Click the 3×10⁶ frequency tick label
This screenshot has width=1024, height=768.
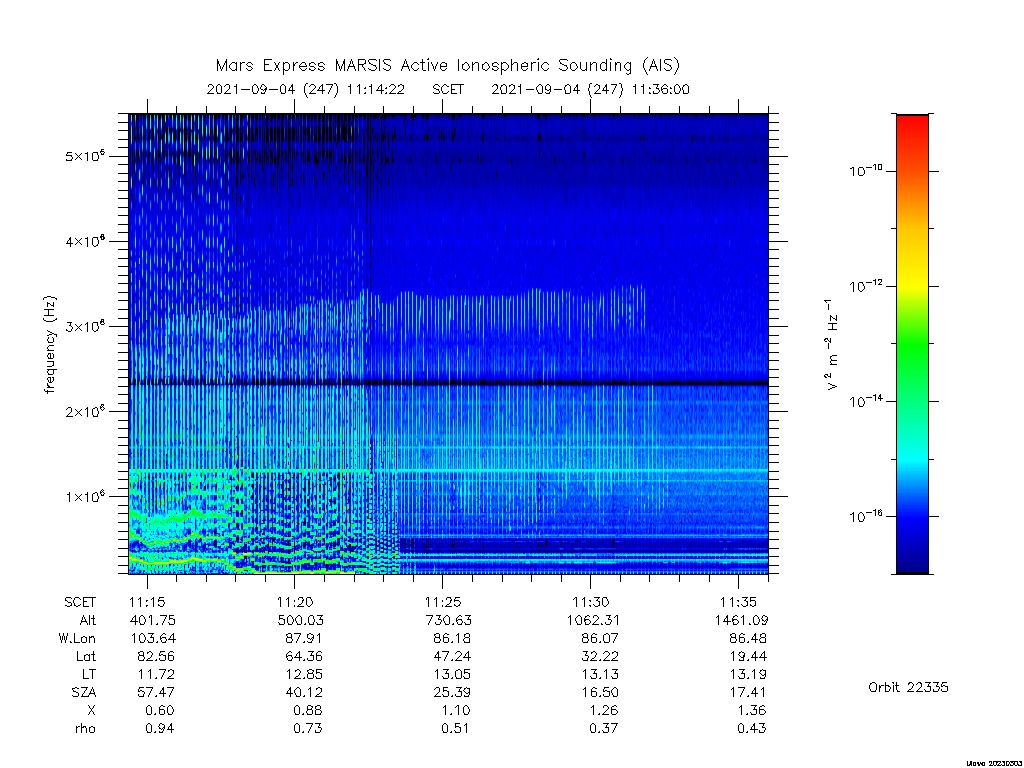pos(85,326)
